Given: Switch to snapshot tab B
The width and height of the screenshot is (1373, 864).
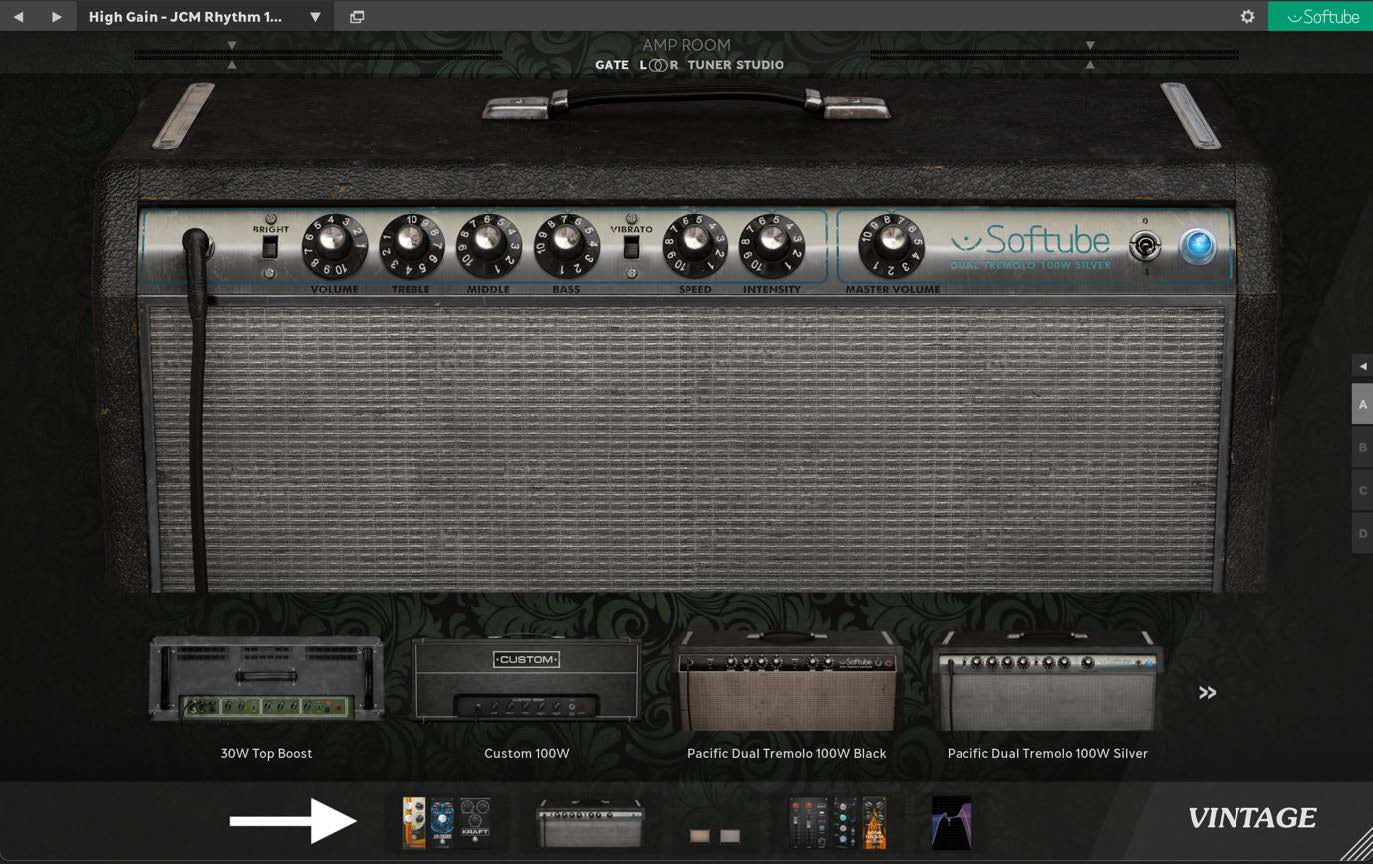Looking at the screenshot, I should (x=1362, y=447).
